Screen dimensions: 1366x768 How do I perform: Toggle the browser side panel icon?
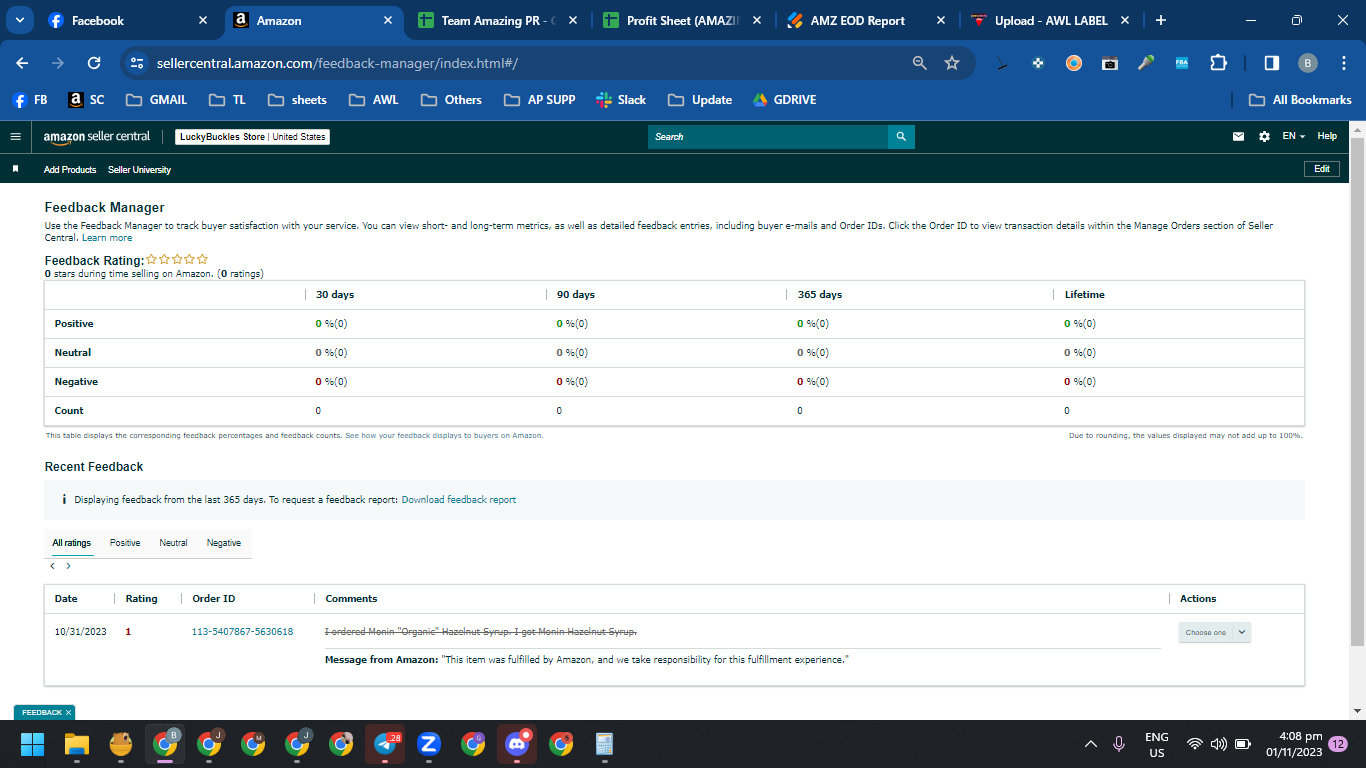coord(1272,63)
